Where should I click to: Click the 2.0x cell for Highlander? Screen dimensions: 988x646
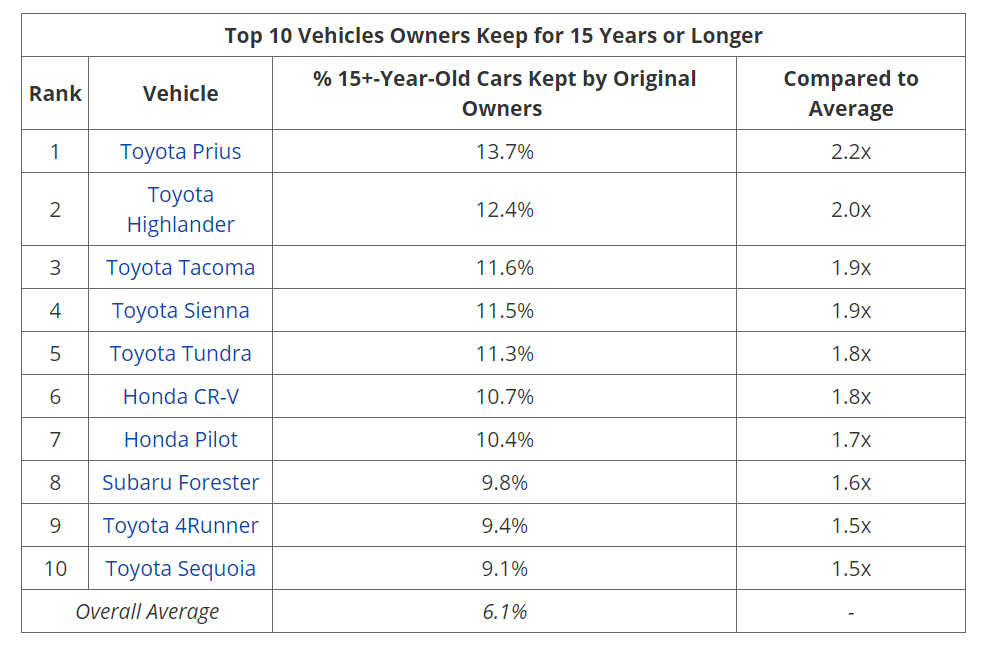pos(851,210)
